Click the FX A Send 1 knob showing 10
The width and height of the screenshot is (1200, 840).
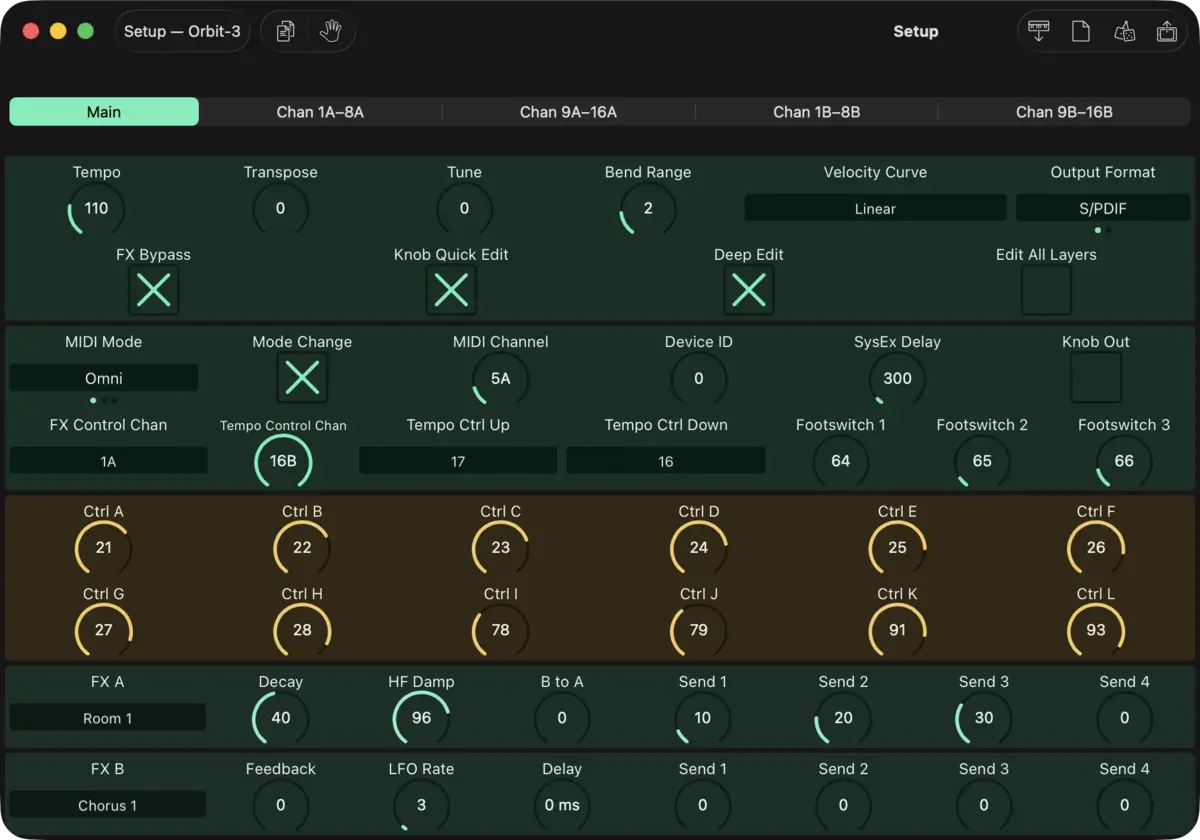pos(703,718)
